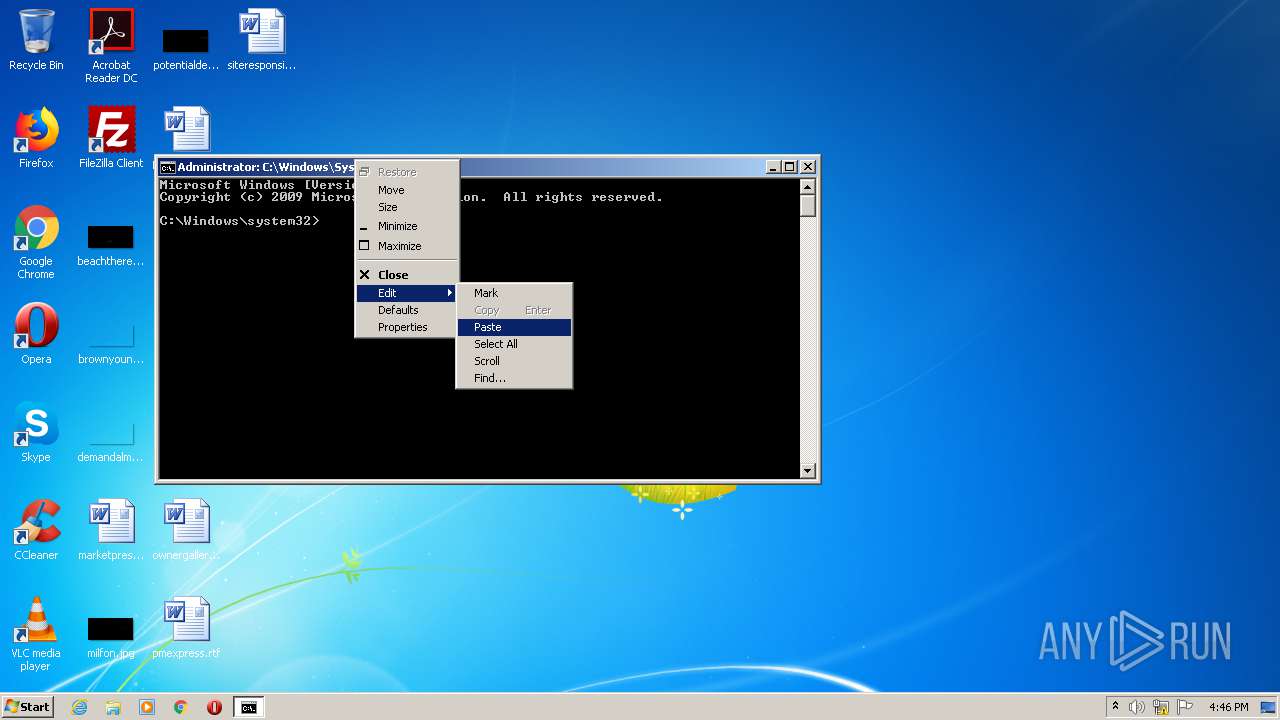Viewport: 1280px width, 720px height.
Task: Select the beachthere... desktop file
Action: [x=111, y=246]
